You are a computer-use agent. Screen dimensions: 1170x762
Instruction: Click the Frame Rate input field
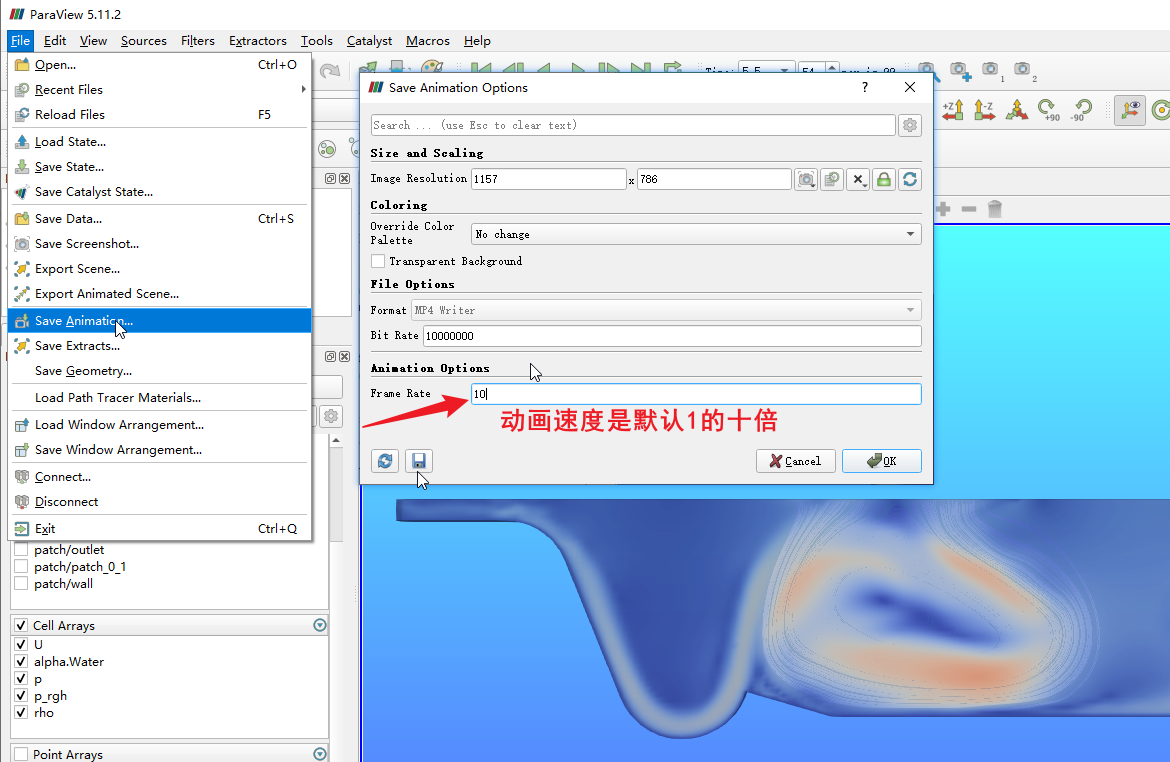pos(696,394)
